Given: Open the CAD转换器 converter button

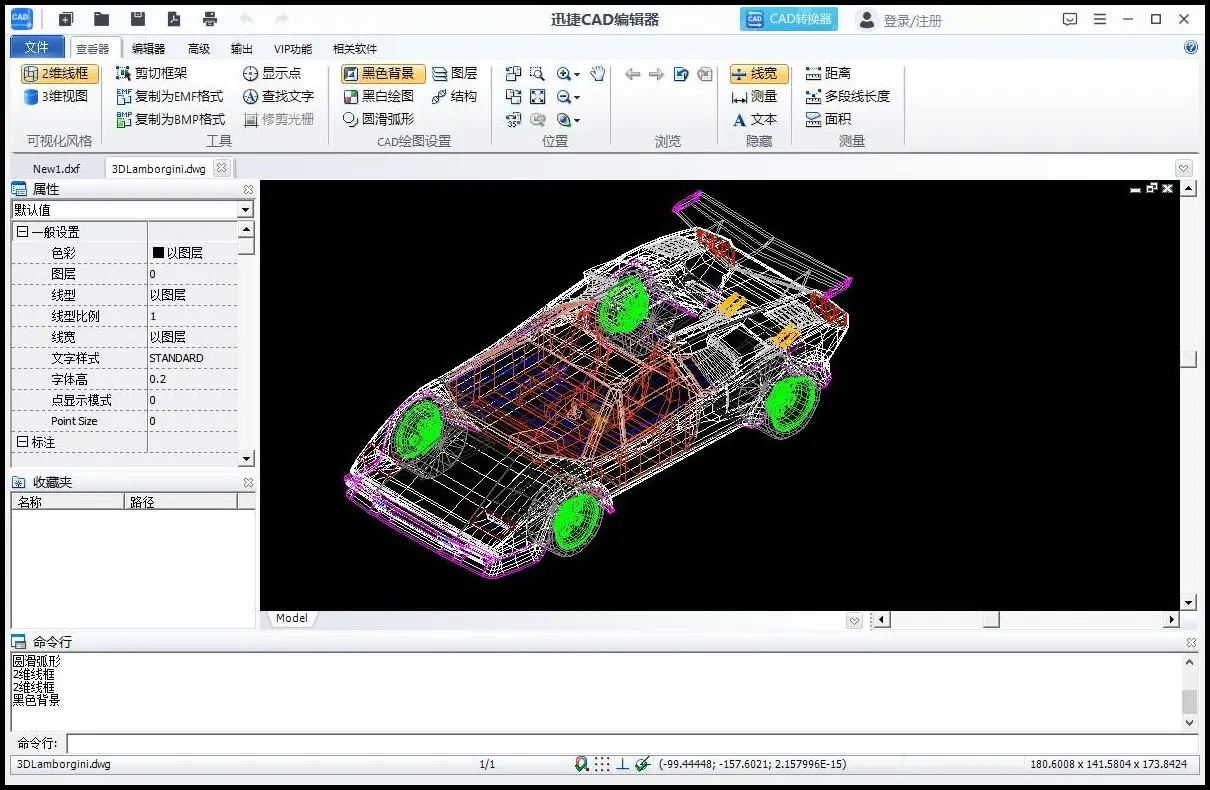Looking at the screenshot, I should click(x=789, y=19).
